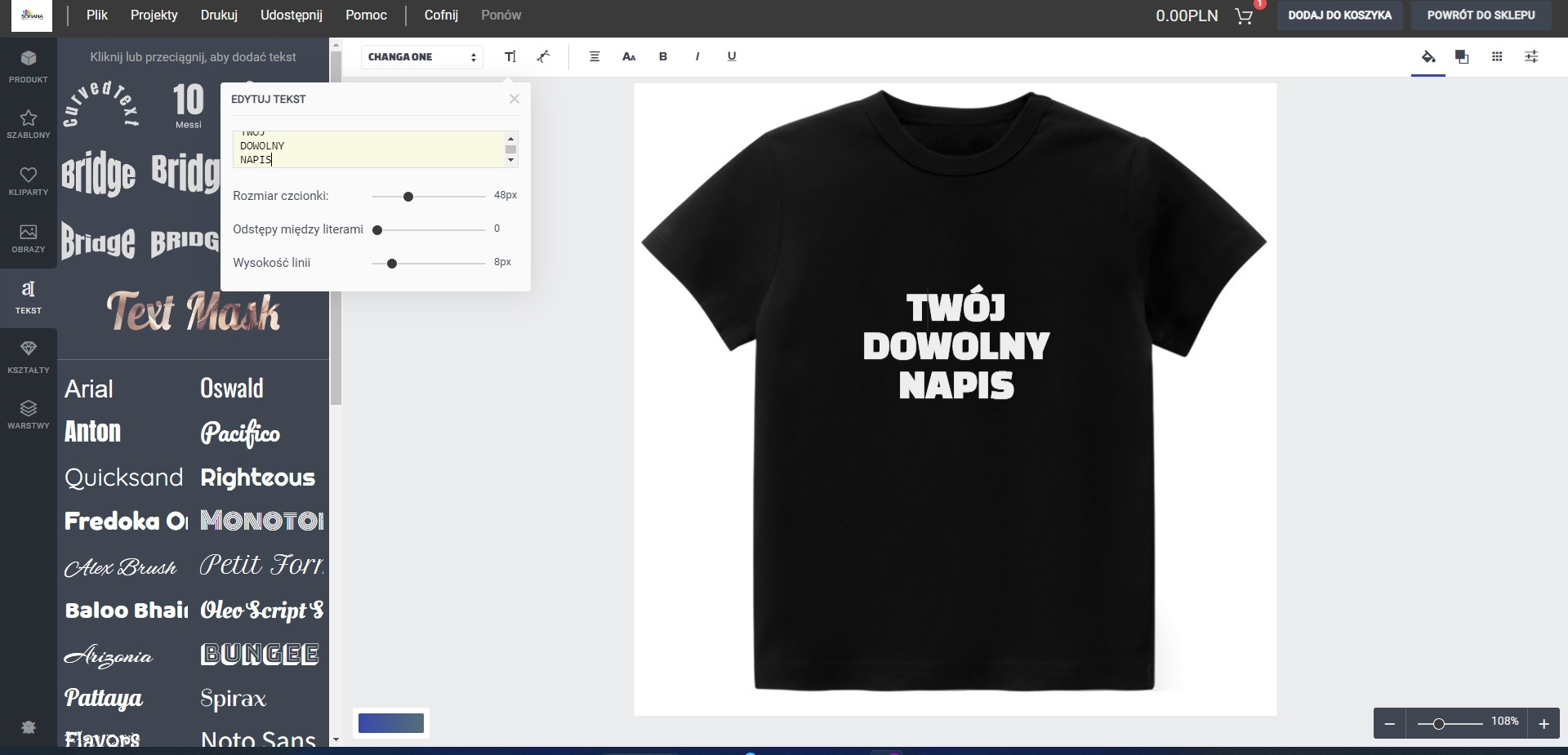Open the CHANGA ONE font dropdown
Image resolution: width=1568 pixels, height=755 pixels.
click(421, 56)
